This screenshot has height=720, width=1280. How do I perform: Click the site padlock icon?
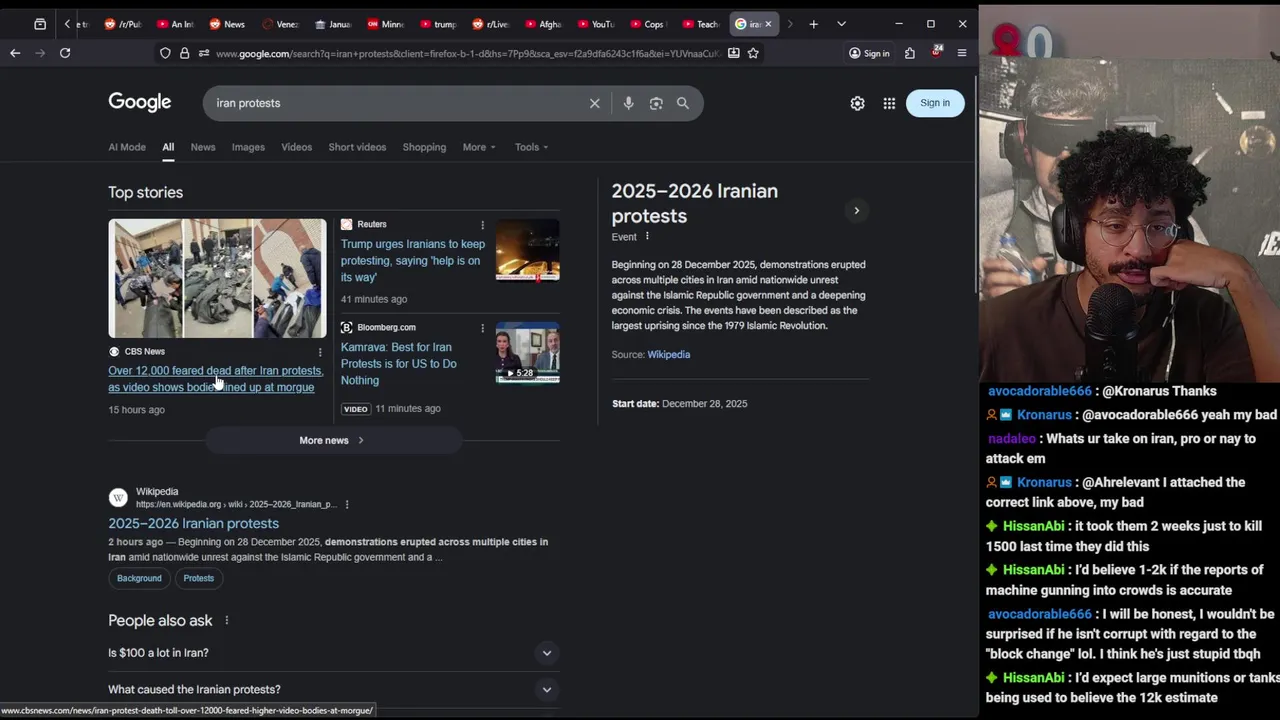pyautogui.click(x=184, y=53)
